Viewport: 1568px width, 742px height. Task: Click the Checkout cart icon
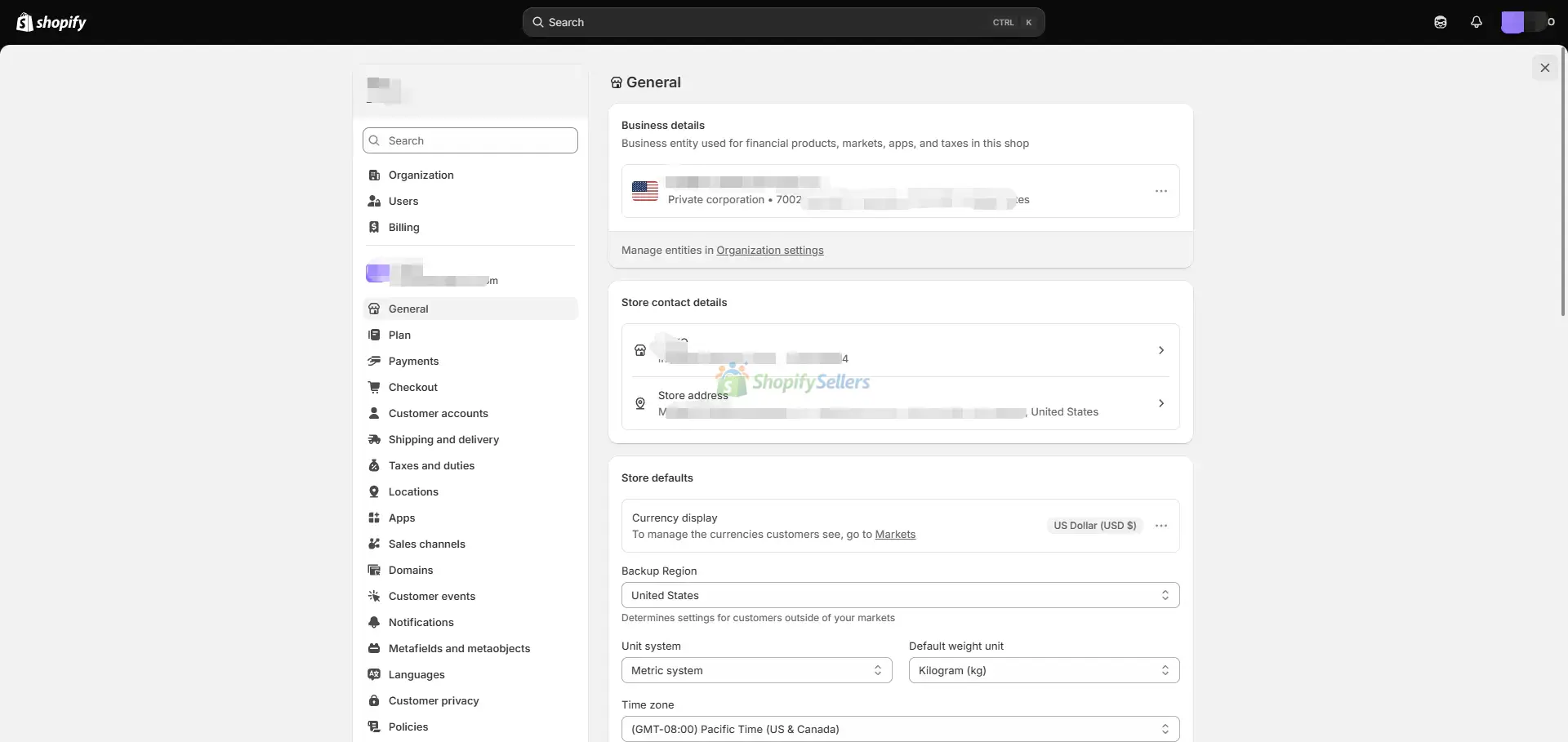pyautogui.click(x=374, y=387)
